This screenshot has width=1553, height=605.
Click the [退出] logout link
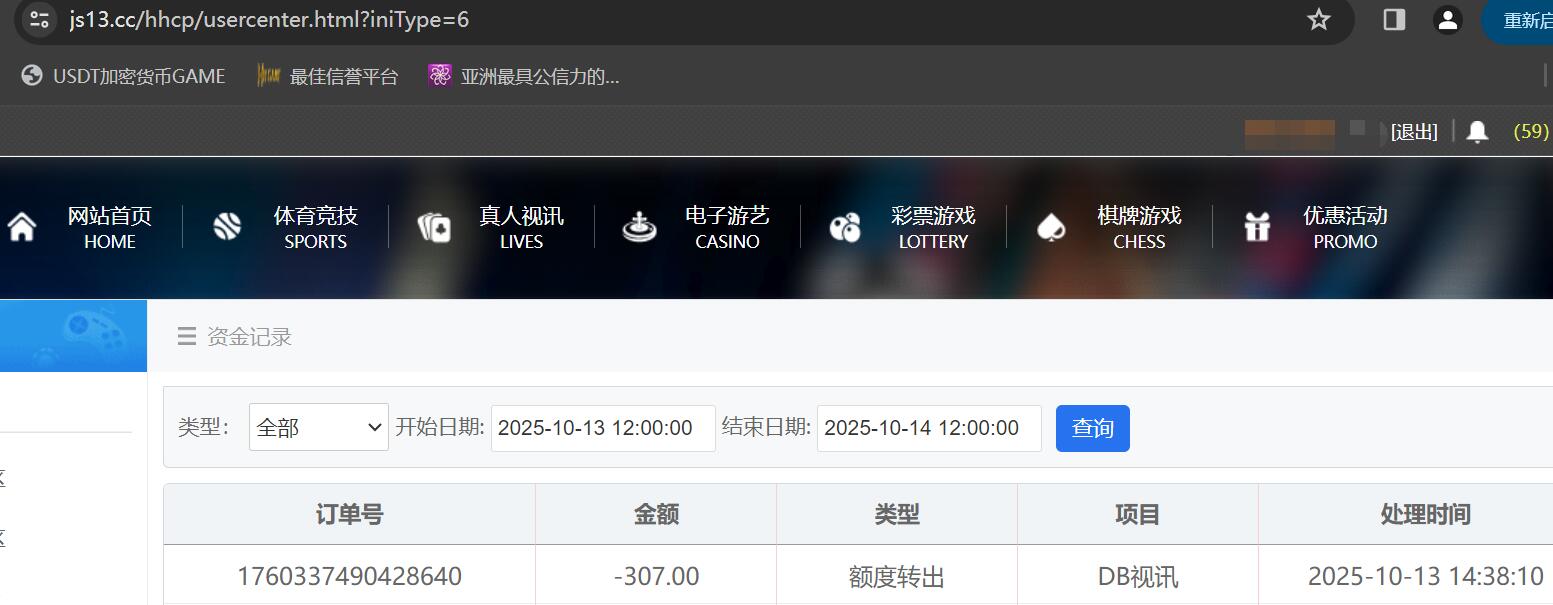point(1412,131)
